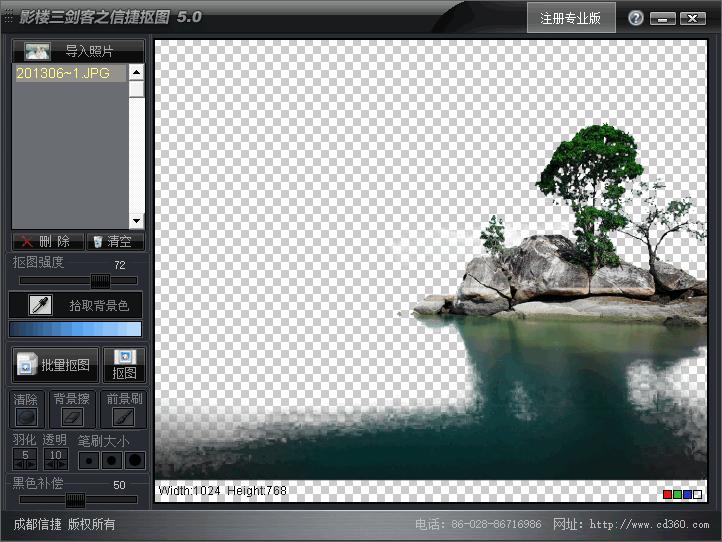Viewport: 722px width, 542px height.
Task: Select green preview background swatch
Action: pyautogui.click(x=677, y=494)
